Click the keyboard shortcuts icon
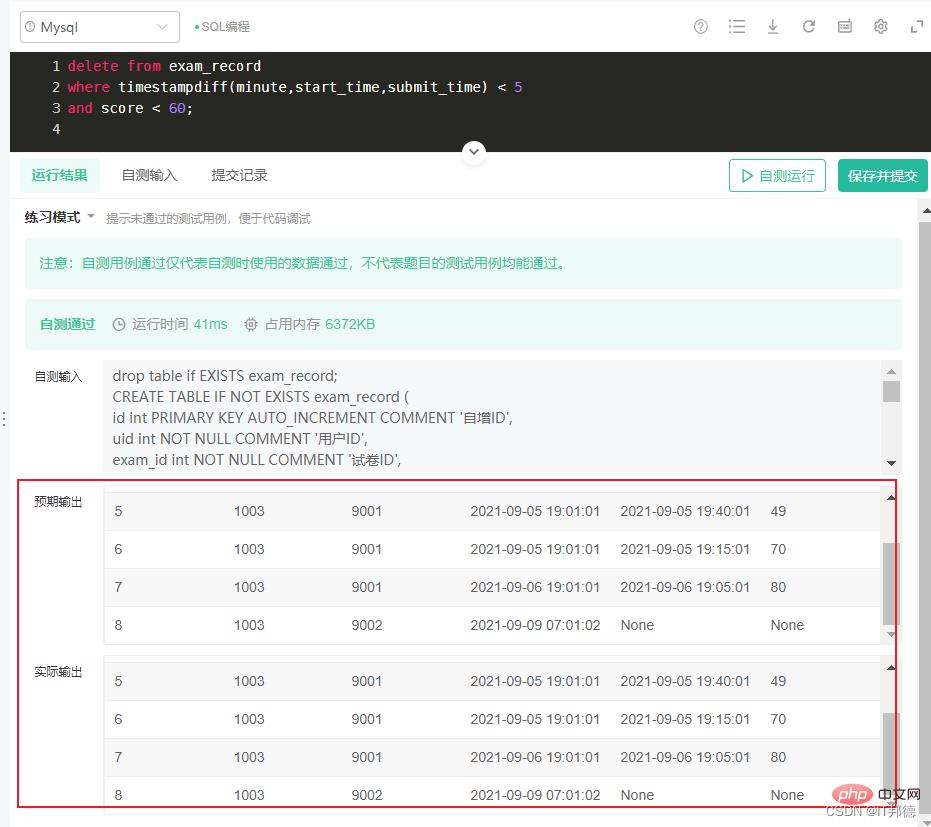Image resolution: width=931 pixels, height=827 pixels. point(845,27)
